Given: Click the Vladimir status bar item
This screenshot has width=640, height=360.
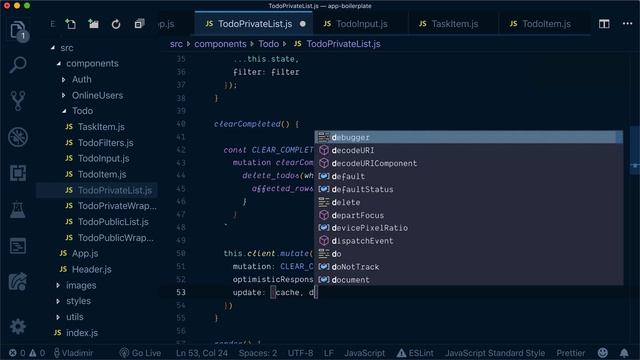Looking at the screenshot, I should [73, 353].
